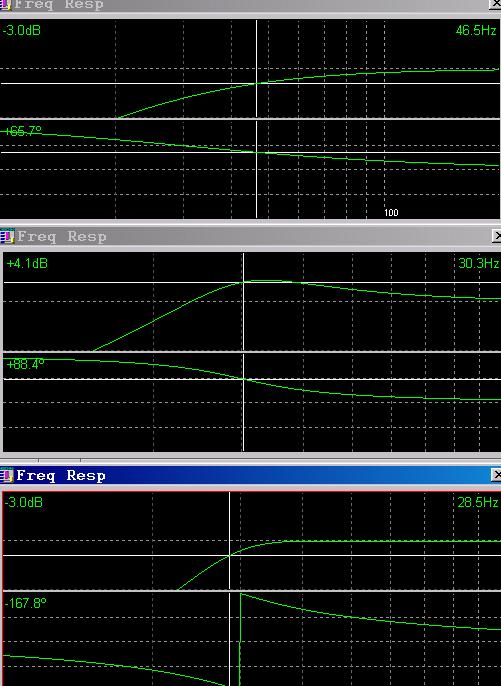Click the 46.5Hz frequency readout
501x686 pixels.
[476, 31]
